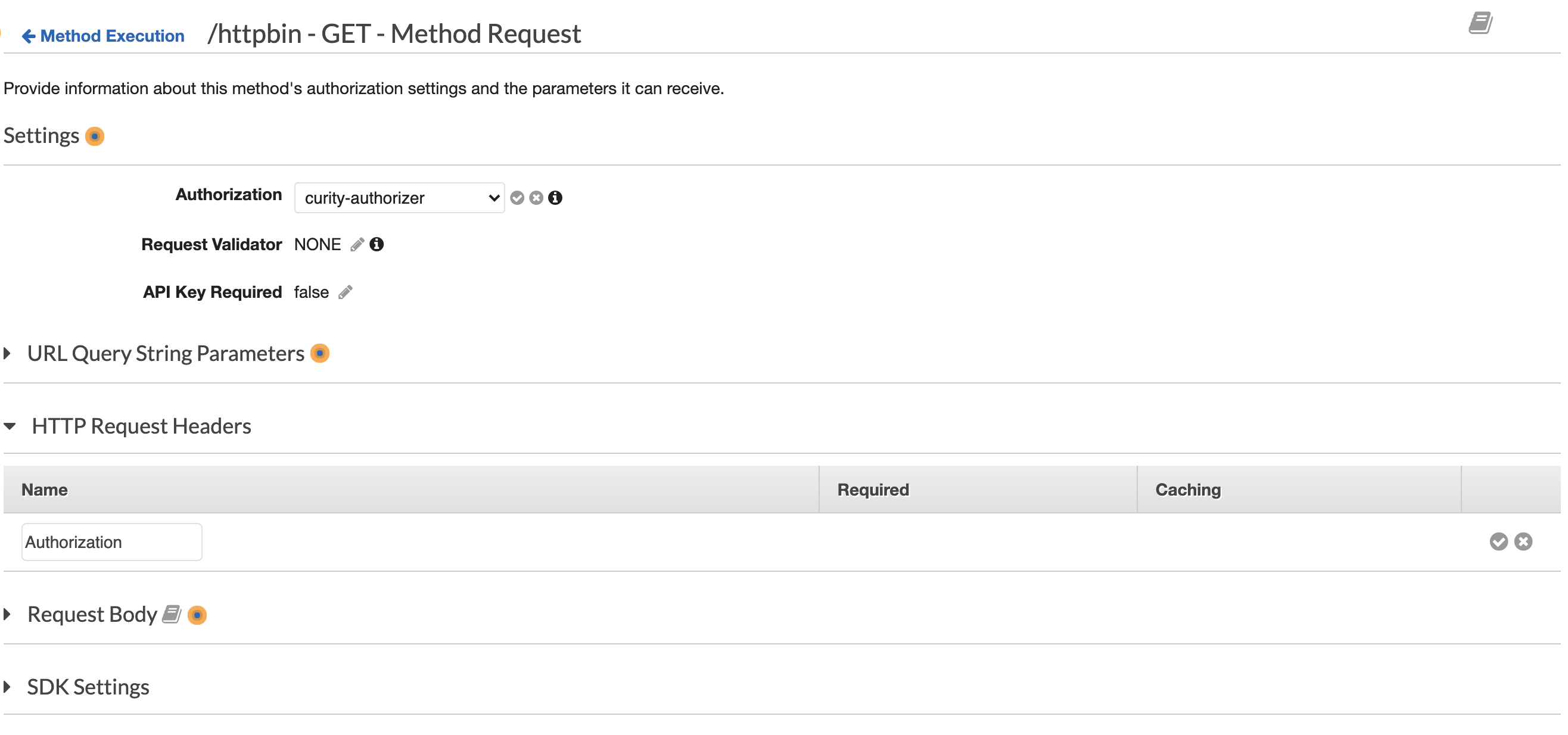This screenshot has width=1568, height=735.
Task: Open the curity-authorizer dropdown
Action: pyautogui.click(x=399, y=197)
